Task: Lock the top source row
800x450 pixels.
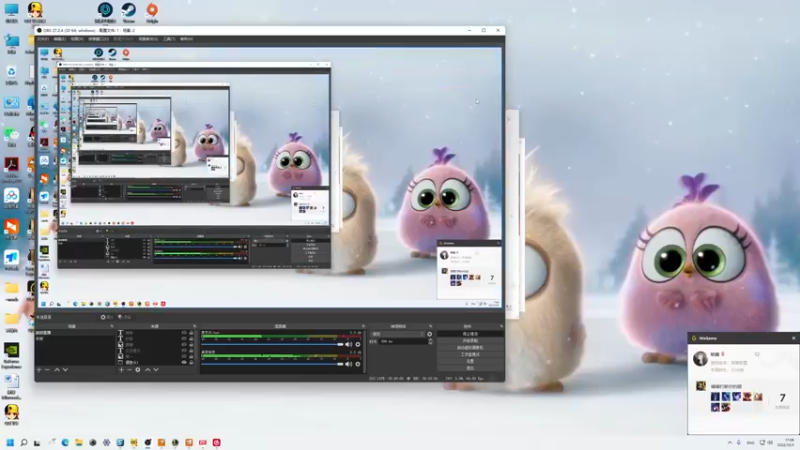Action: [x=191, y=333]
